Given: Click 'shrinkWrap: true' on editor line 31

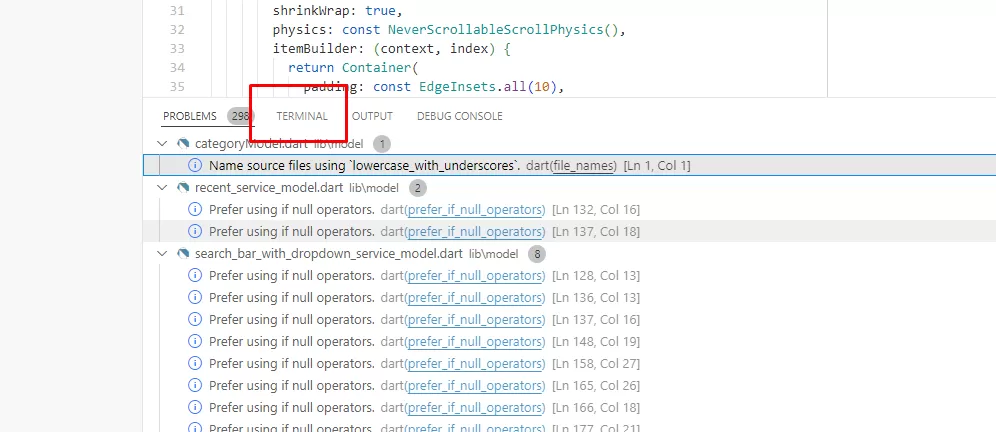Looking at the screenshot, I should point(335,11).
